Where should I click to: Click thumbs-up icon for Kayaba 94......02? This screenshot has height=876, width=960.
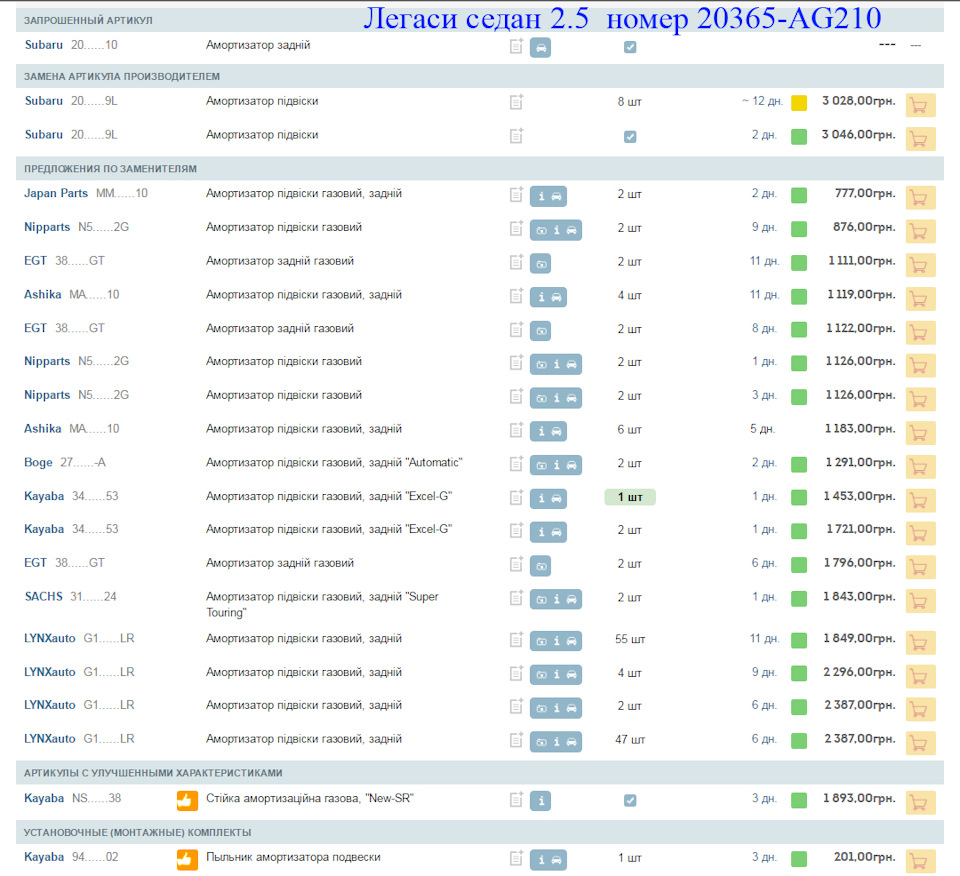(187, 859)
